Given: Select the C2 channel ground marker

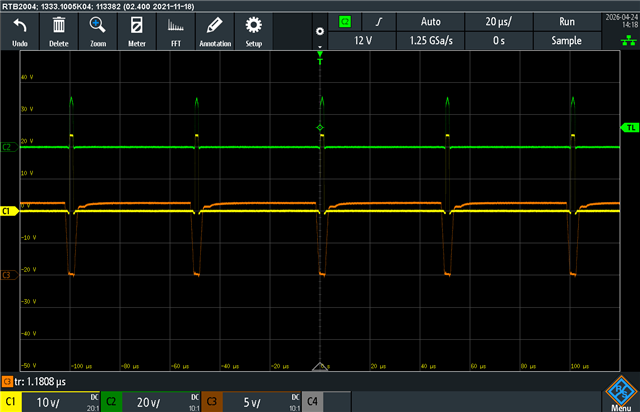Looking at the screenshot, I should (9, 147).
